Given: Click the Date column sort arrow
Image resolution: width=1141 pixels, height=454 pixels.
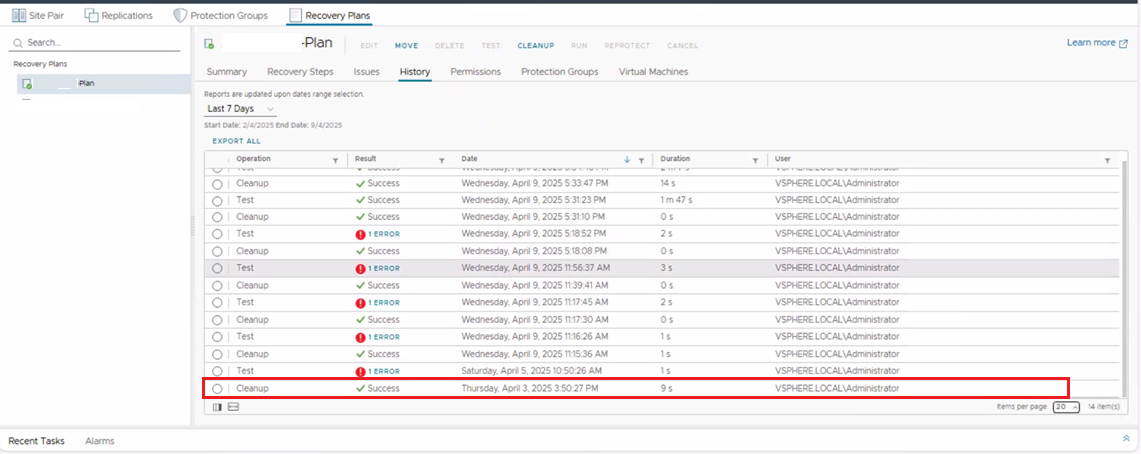Looking at the screenshot, I should 627,160.
